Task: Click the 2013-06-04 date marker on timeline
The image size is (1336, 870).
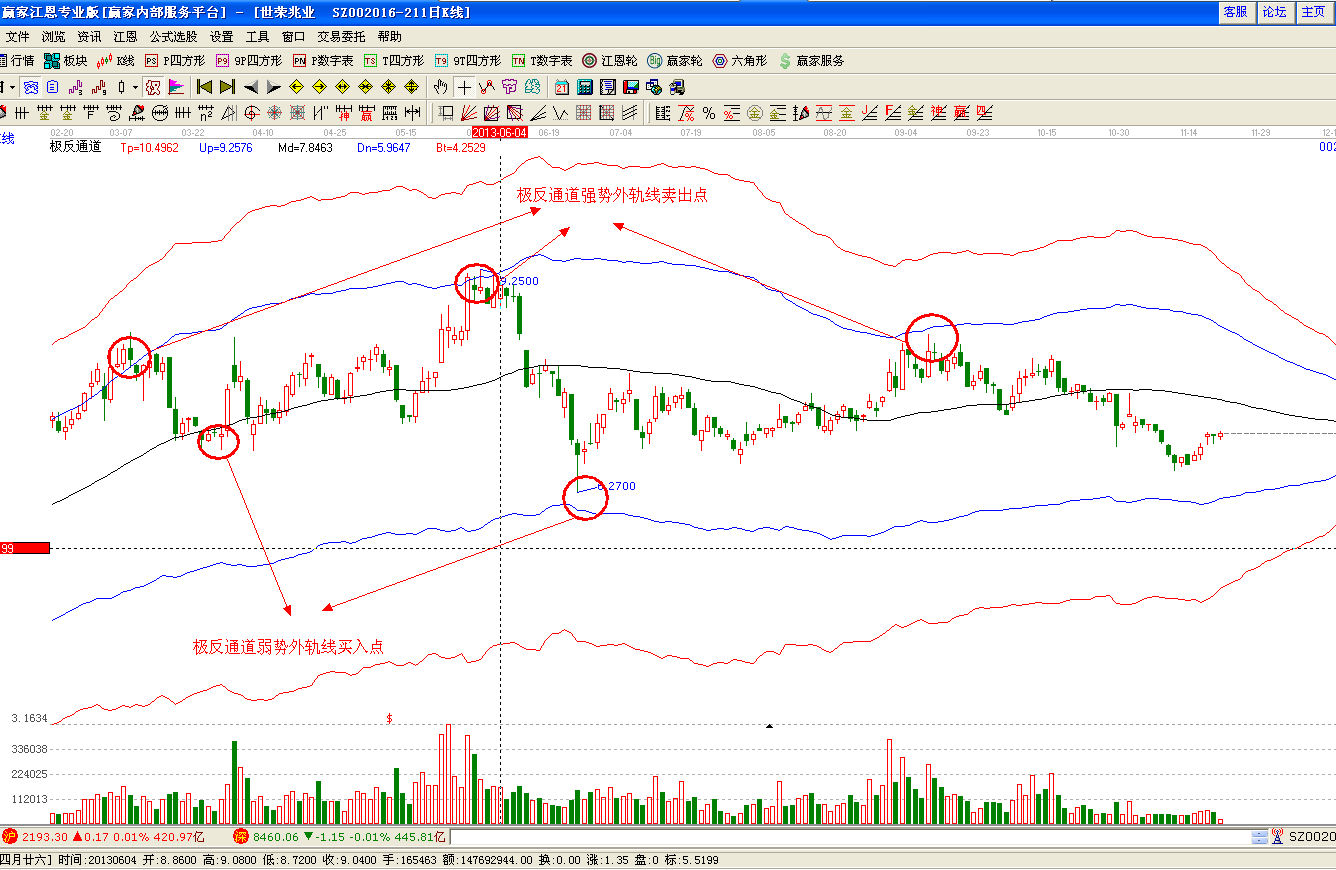Action: [499, 132]
